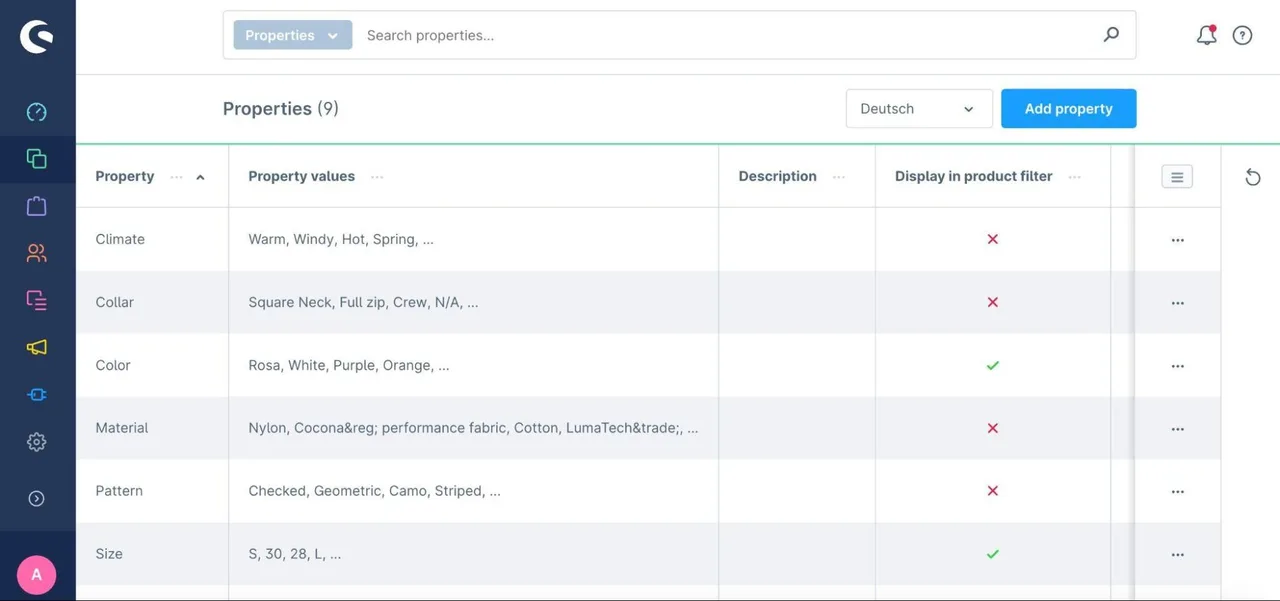Open the Properties search type dropdown
The image size is (1280, 601).
293,35
